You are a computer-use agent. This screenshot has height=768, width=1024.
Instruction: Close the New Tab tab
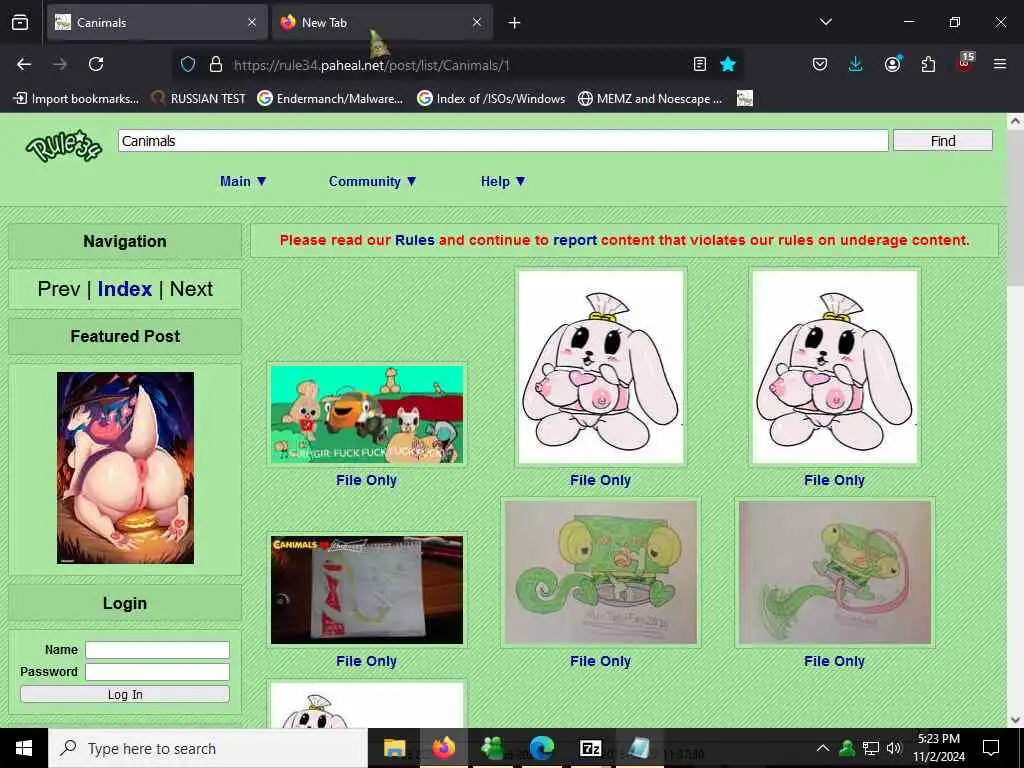pos(477,22)
